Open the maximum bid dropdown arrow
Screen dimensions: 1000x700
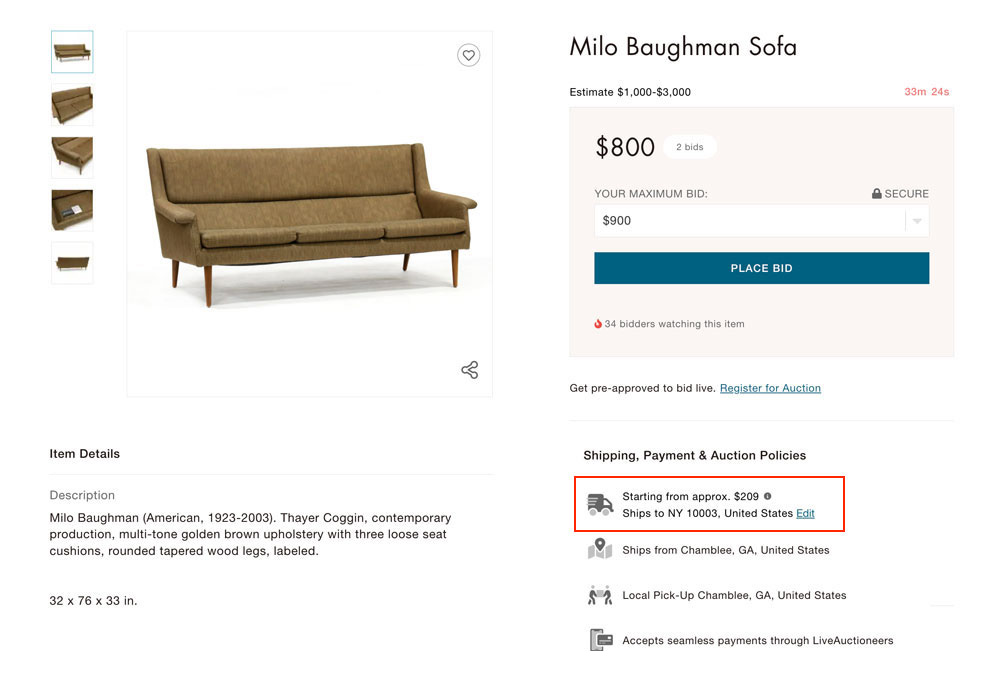917,221
